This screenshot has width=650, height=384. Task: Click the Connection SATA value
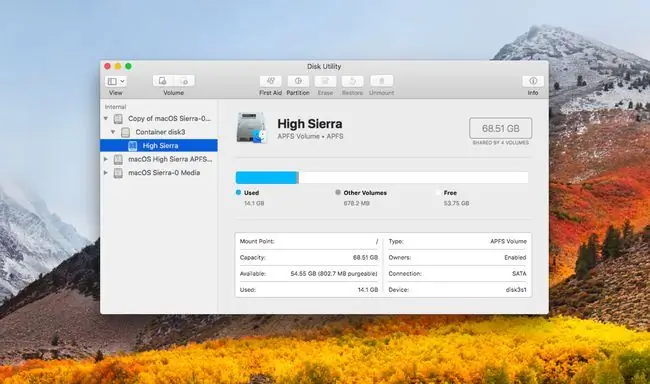point(519,274)
